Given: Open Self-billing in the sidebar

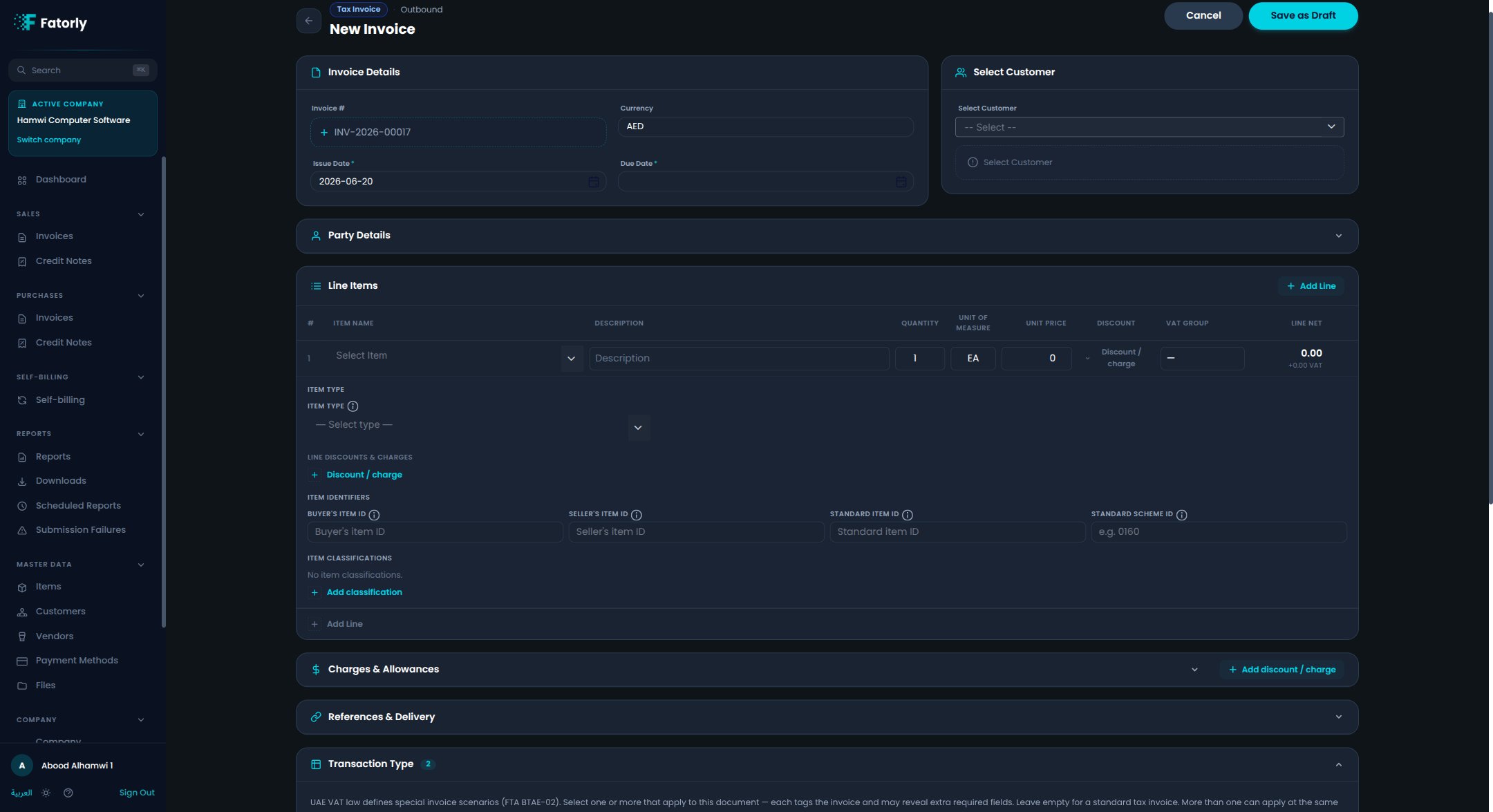Looking at the screenshot, I should 60,400.
